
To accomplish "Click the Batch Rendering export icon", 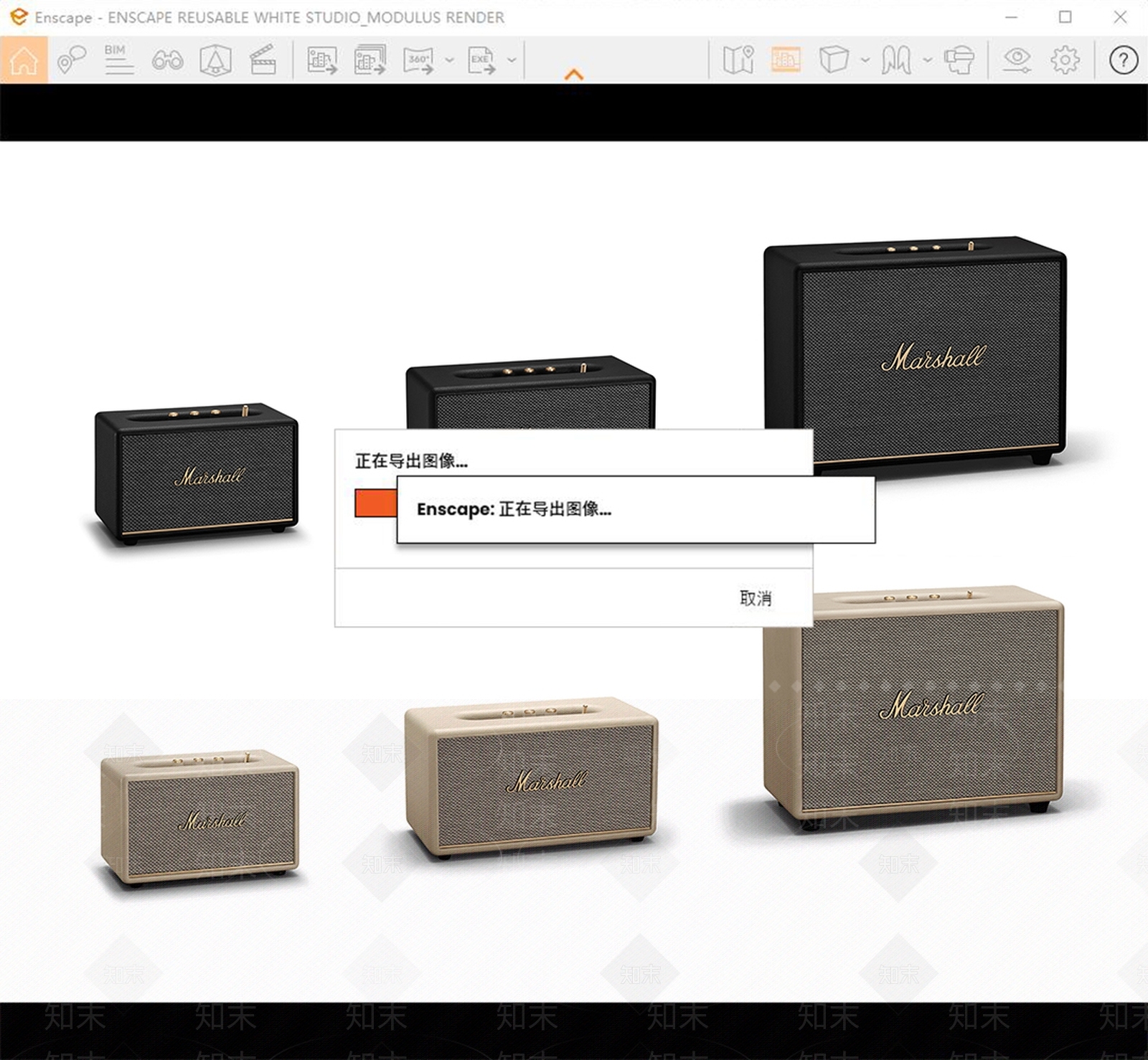I will tap(370, 60).
